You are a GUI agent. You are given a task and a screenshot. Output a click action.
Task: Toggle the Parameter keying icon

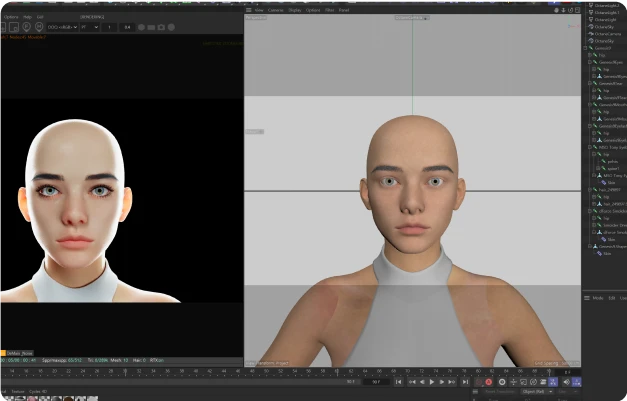pos(543,382)
